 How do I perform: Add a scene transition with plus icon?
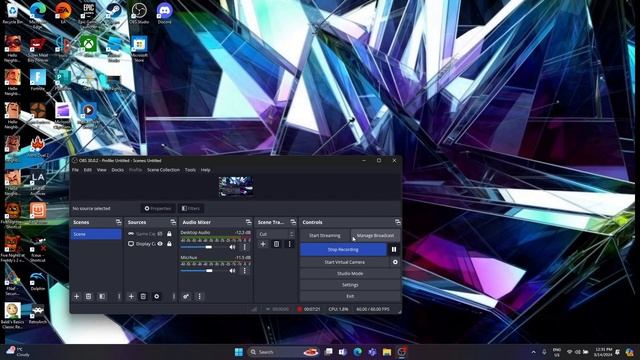click(263, 244)
